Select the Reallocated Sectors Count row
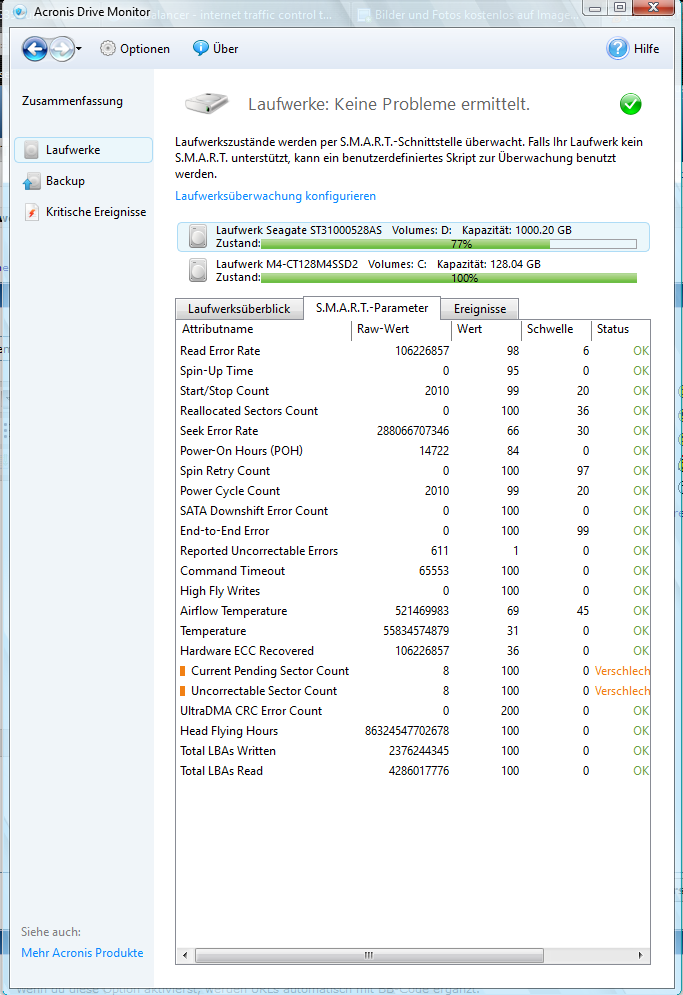This screenshot has width=683, height=995. pyautogui.click(x=413, y=411)
